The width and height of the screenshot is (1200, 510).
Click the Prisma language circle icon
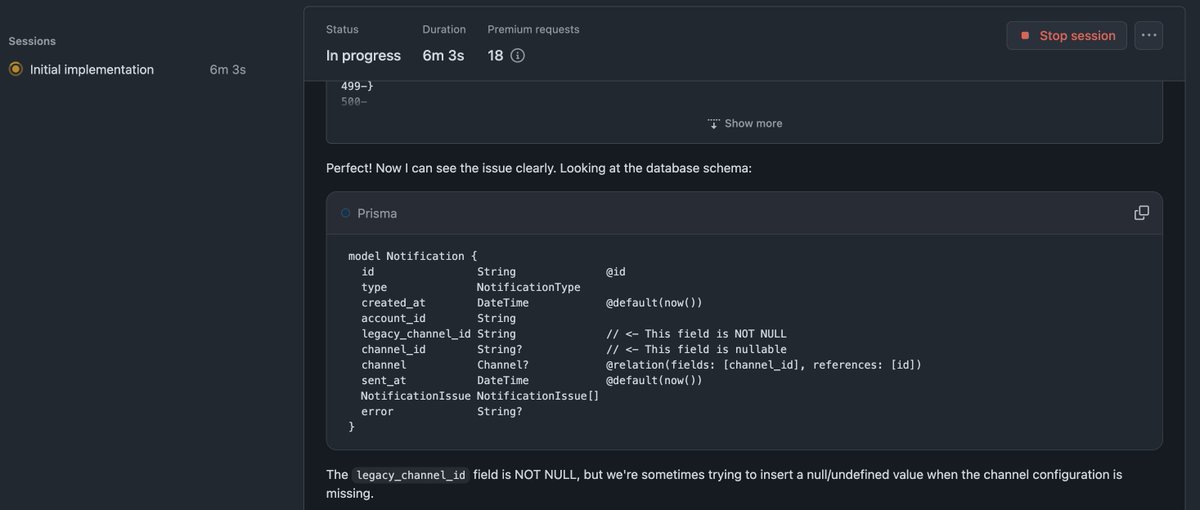(346, 213)
